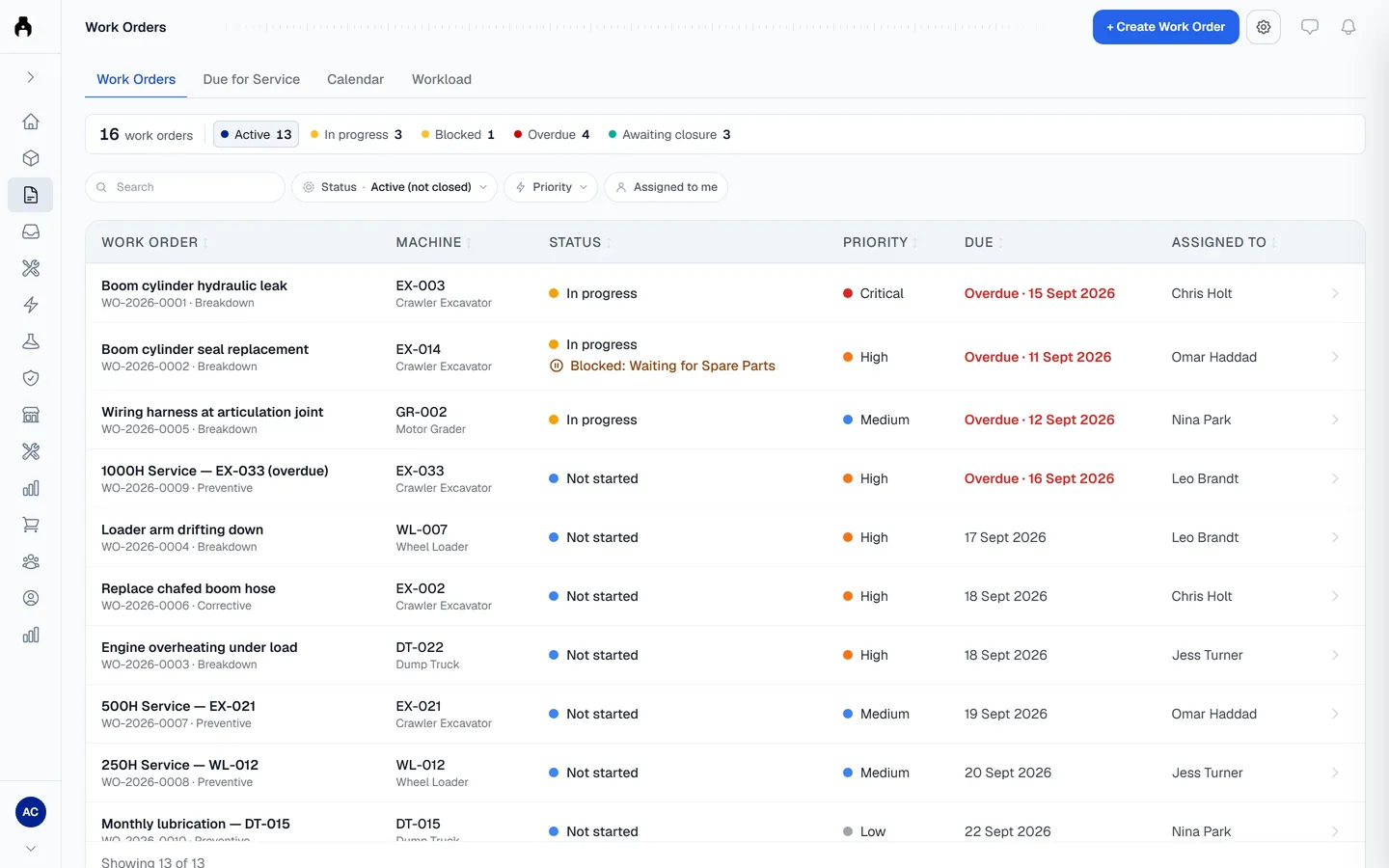
Task: Click the 22 Sept 2026 due date
Action: pos(1008,831)
